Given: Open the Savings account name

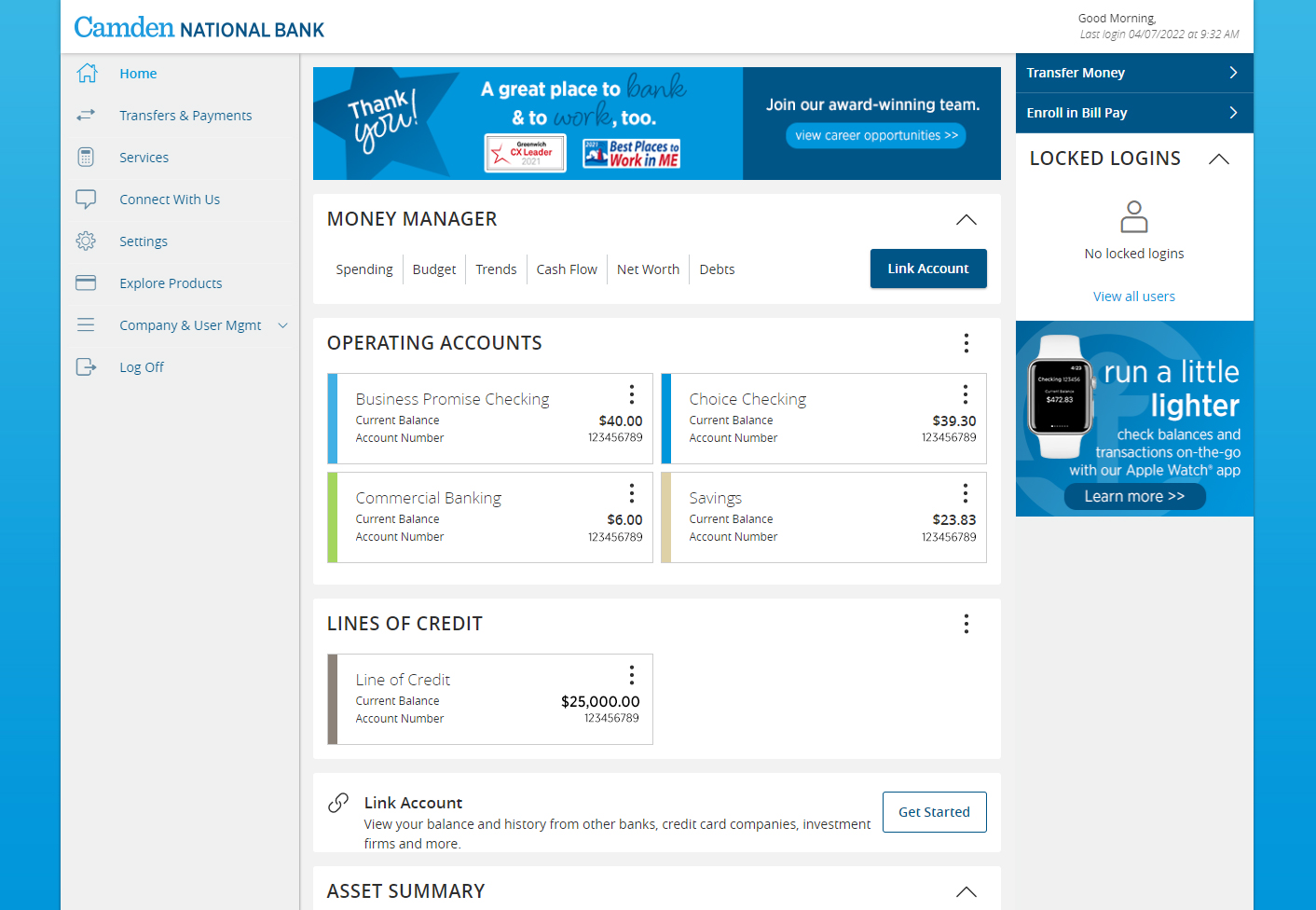Looking at the screenshot, I should pos(715,498).
